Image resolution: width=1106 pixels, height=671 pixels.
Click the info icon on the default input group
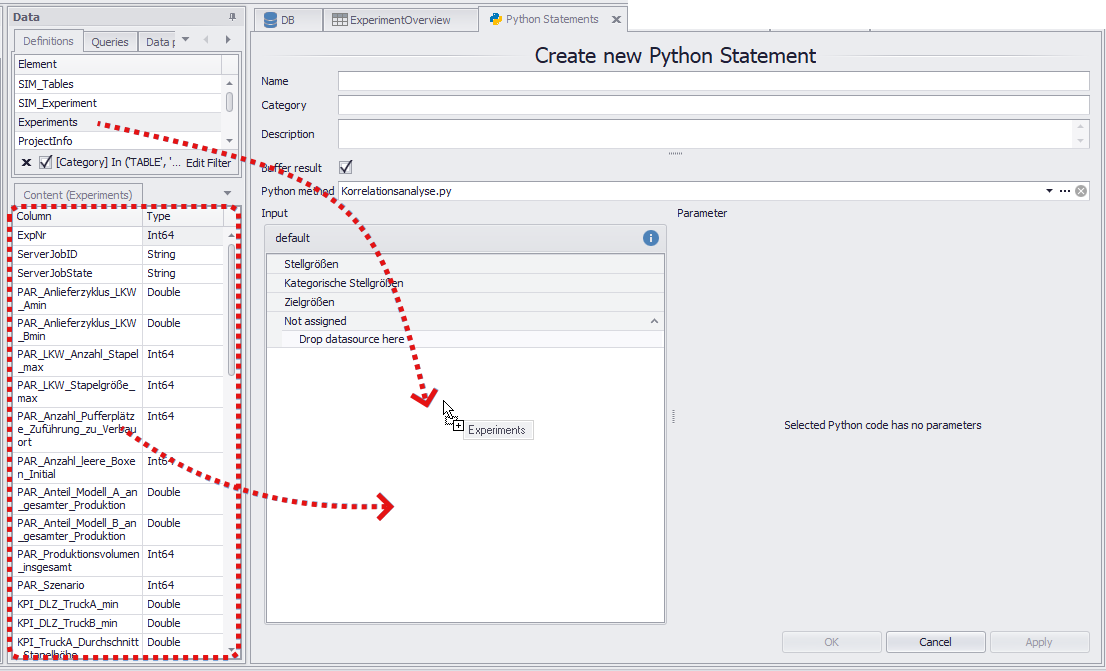tap(649, 238)
